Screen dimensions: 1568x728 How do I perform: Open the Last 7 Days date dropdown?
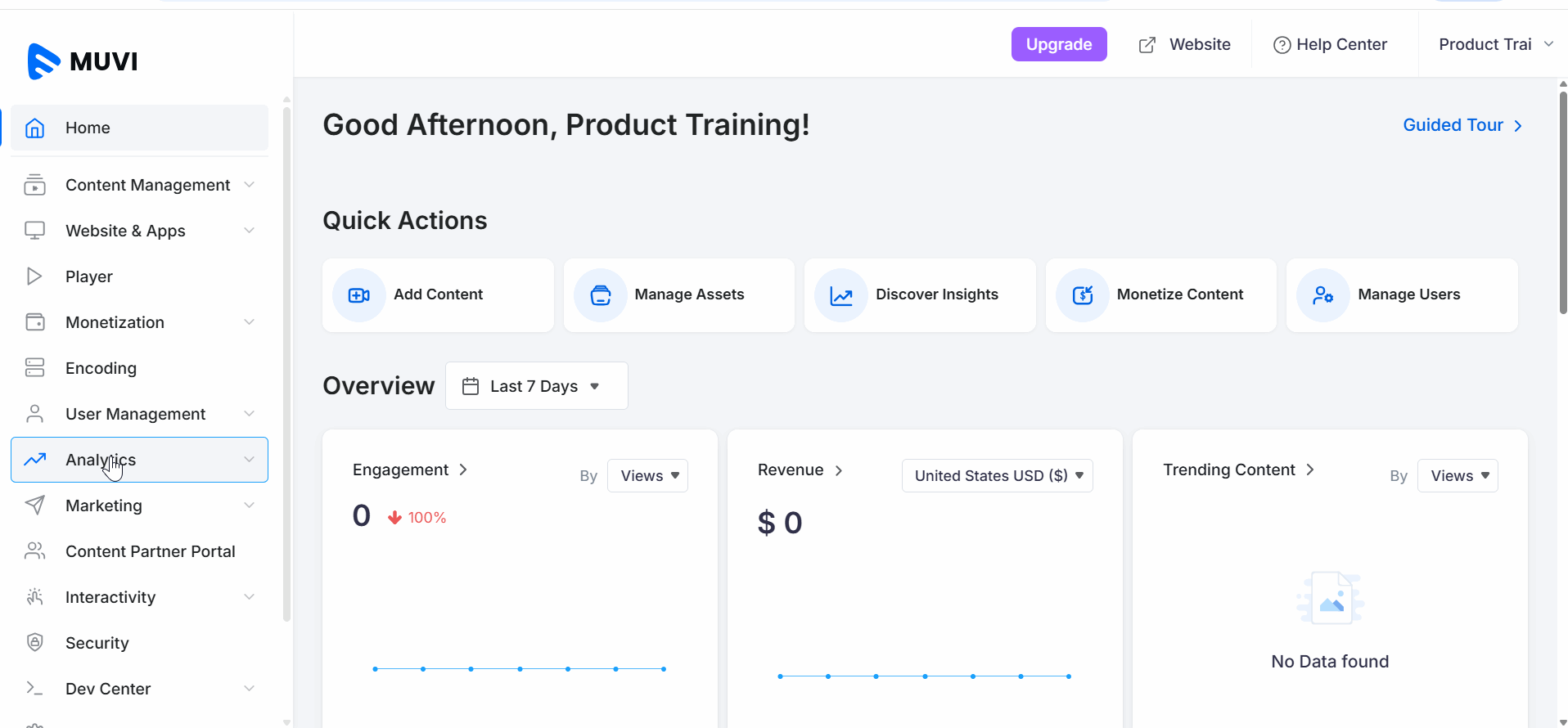coord(536,386)
